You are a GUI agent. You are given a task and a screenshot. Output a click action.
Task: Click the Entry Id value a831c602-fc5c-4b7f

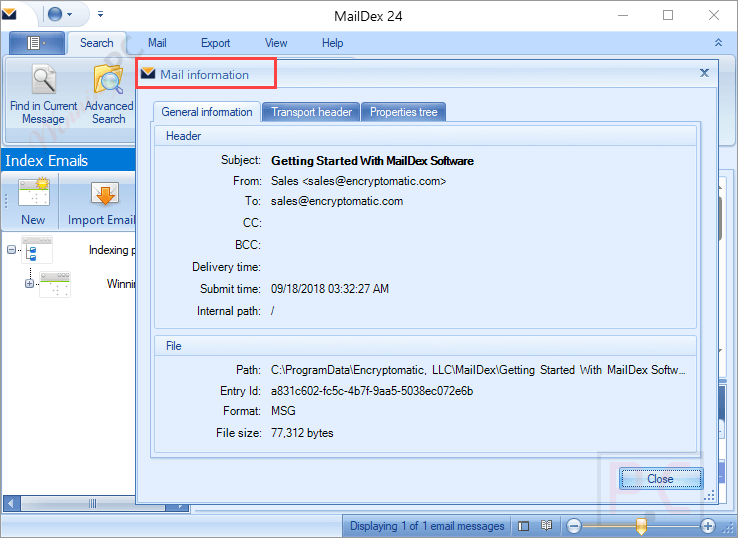372,391
